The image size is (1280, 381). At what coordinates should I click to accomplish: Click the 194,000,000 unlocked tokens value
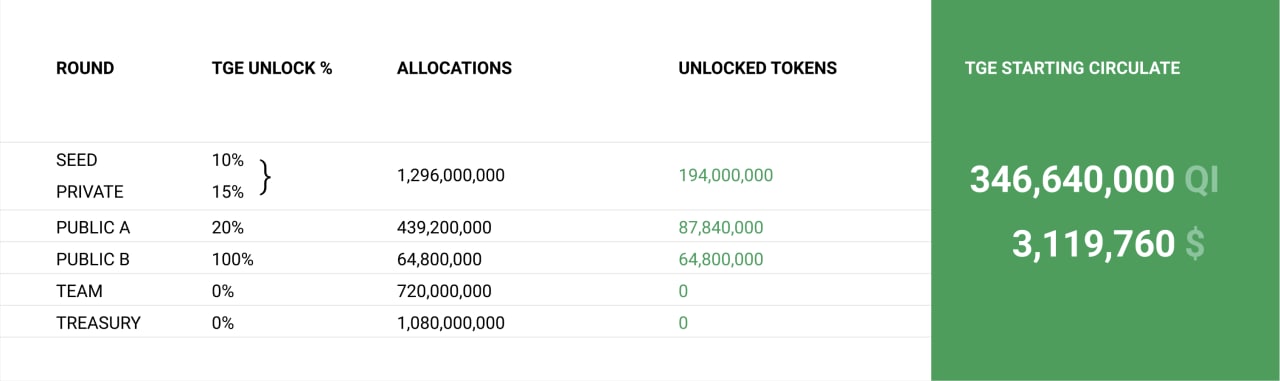(x=726, y=176)
